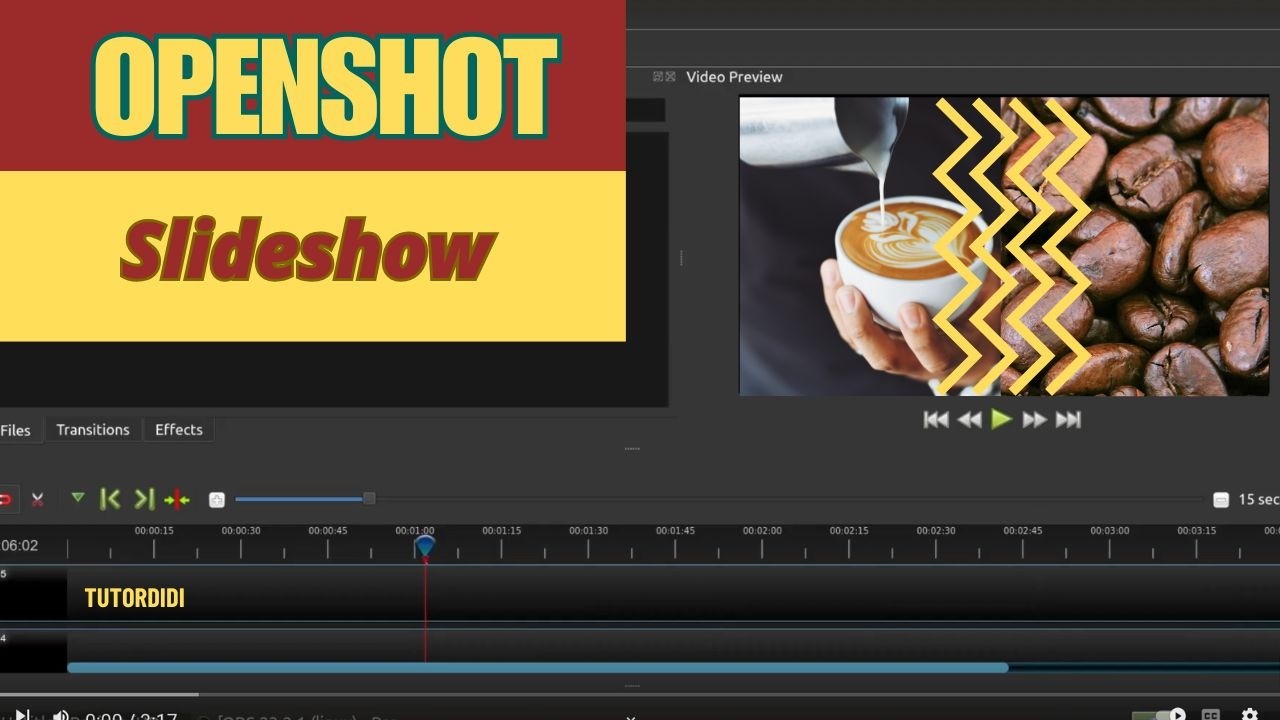Click the timeline horizontal blue scrollbar
This screenshot has height=720, width=1280.
point(538,667)
